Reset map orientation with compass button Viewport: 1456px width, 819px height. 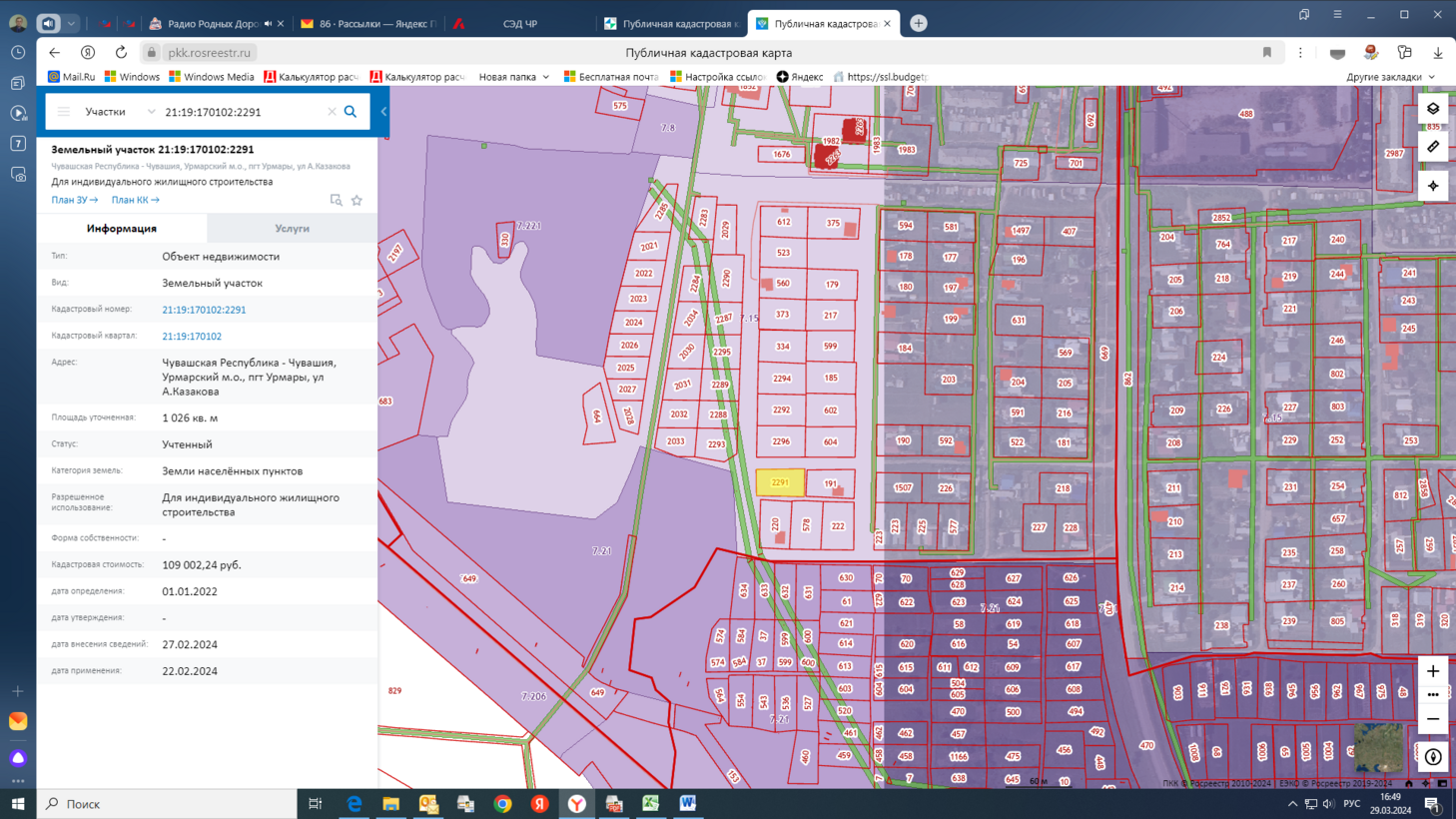pos(1433,757)
